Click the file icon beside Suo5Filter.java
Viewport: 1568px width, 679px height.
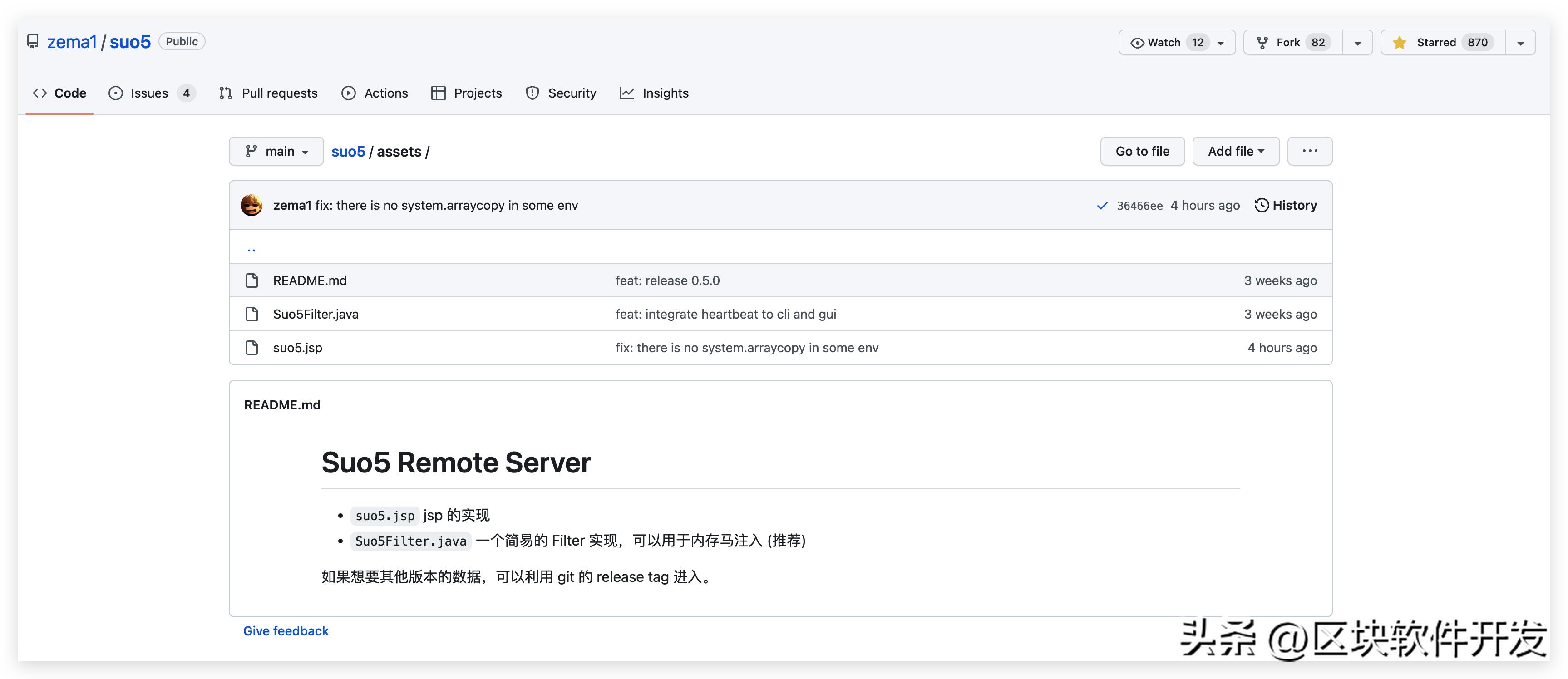251,314
